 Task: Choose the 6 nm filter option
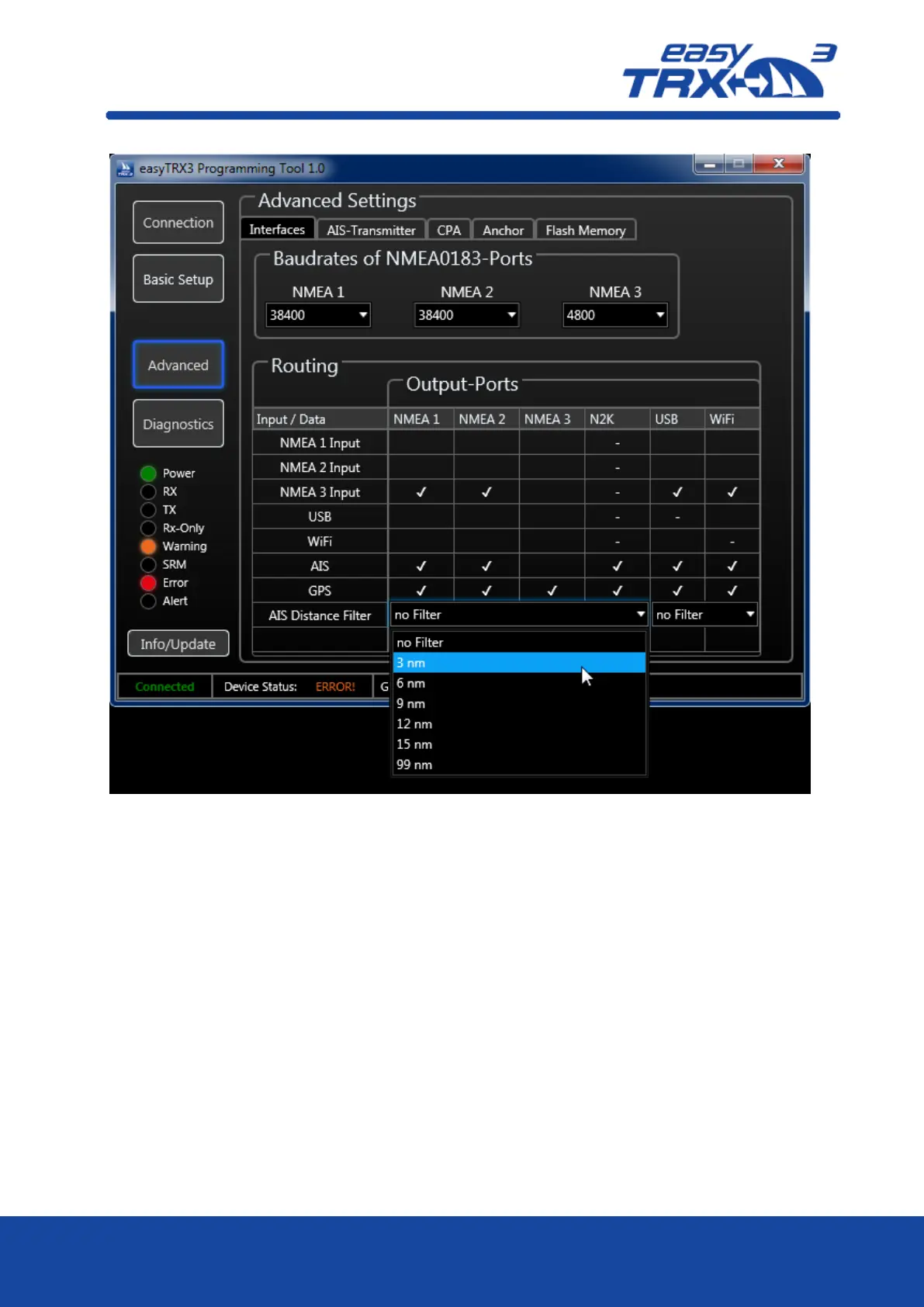tap(519, 683)
